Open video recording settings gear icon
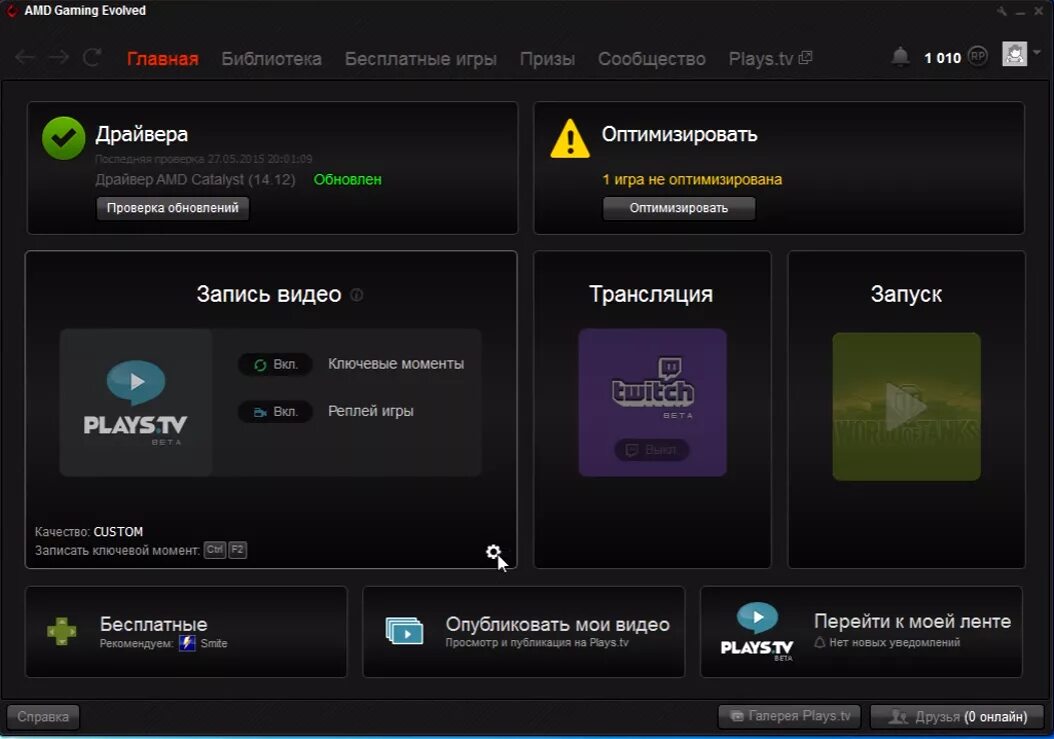1054x739 pixels. tap(493, 552)
